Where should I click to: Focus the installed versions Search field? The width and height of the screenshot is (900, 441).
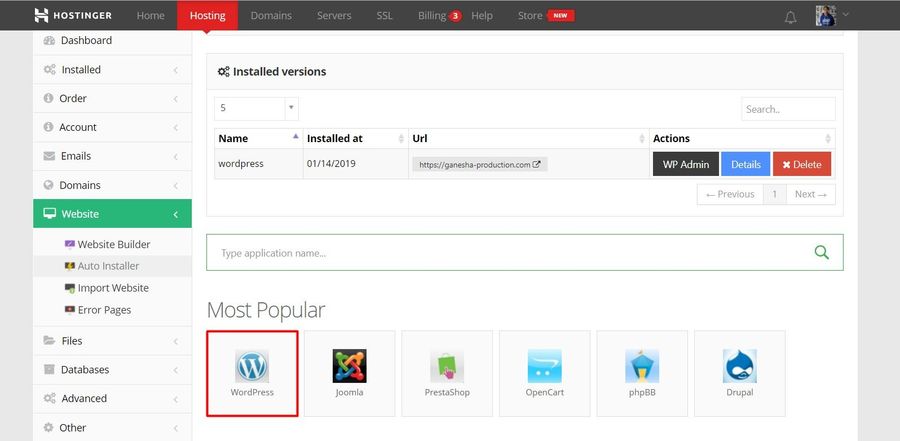click(x=788, y=109)
